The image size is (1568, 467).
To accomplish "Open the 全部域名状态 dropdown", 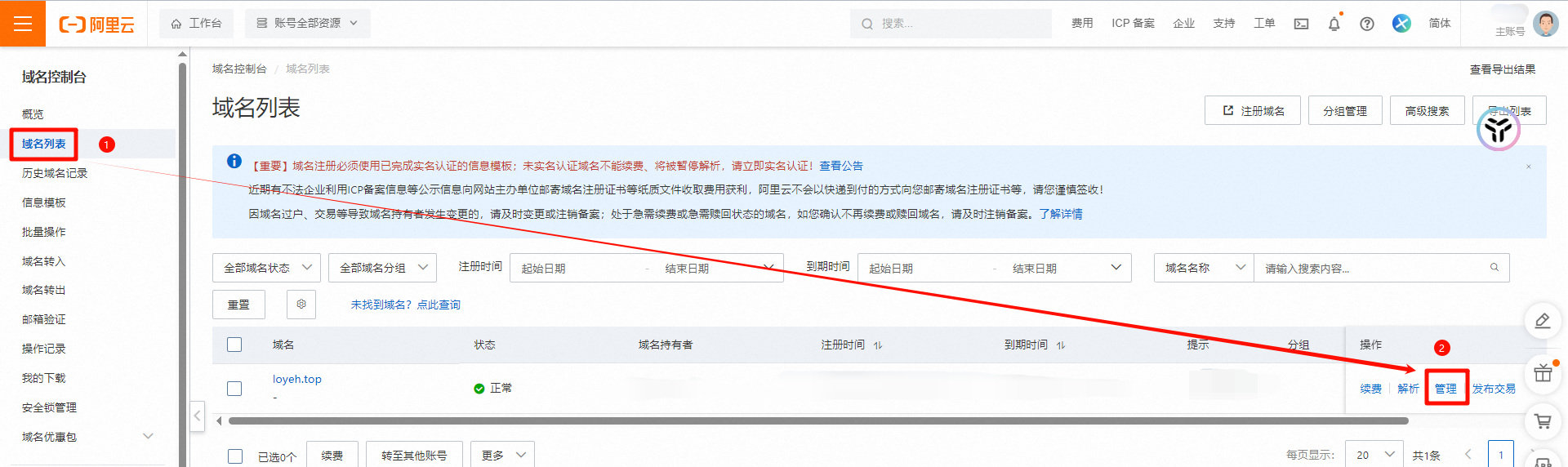I will click(x=266, y=268).
